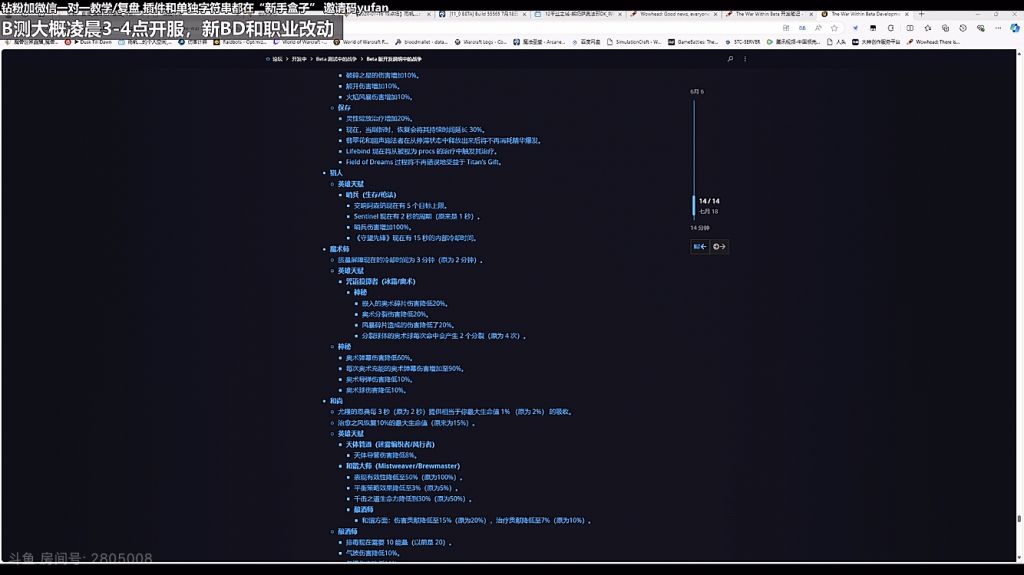Click the left arrow navigation button under timeline
Viewport: 1024px width, 575px height.
pos(700,246)
